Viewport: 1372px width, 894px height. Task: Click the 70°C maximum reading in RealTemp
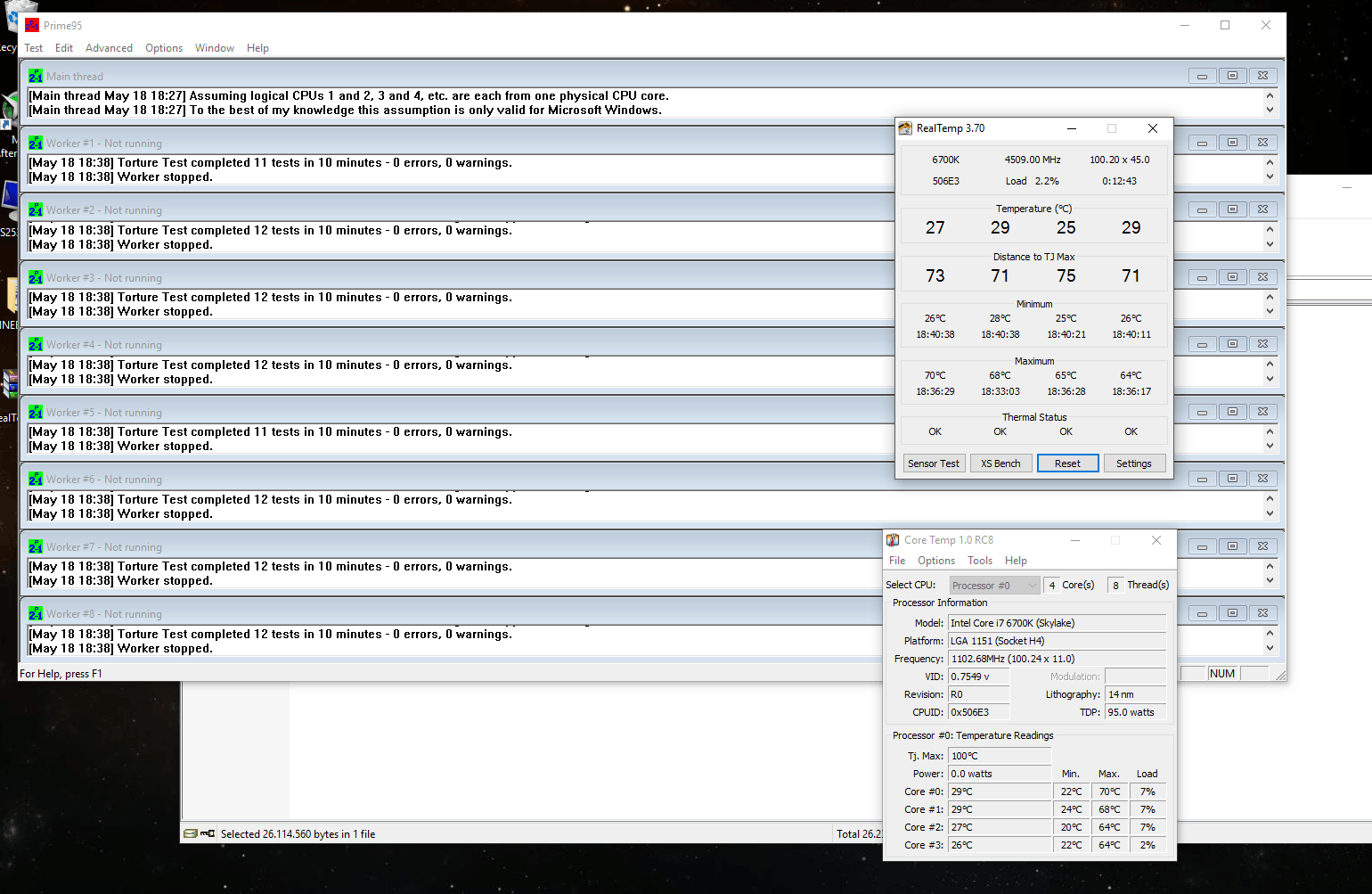coord(935,375)
